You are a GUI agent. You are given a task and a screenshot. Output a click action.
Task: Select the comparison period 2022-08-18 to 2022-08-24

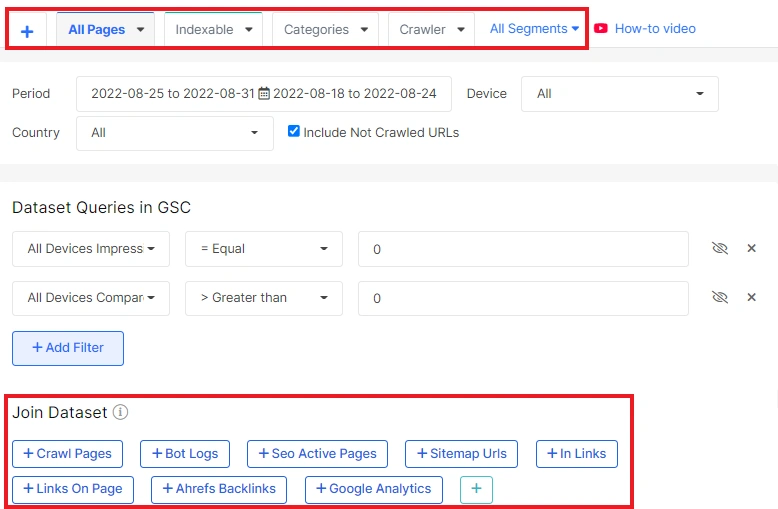[355, 93]
